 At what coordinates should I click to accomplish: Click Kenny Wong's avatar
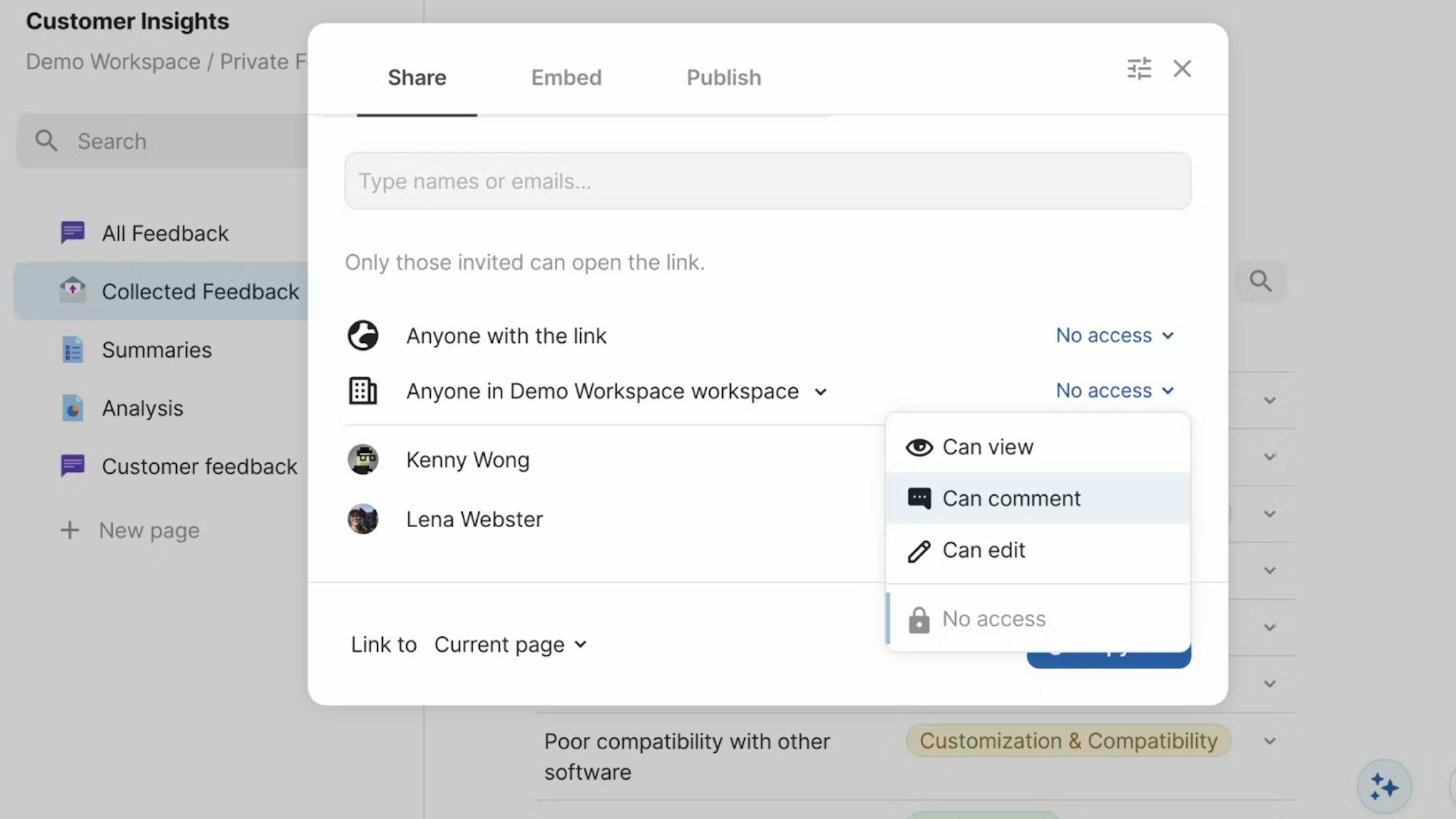363,460
